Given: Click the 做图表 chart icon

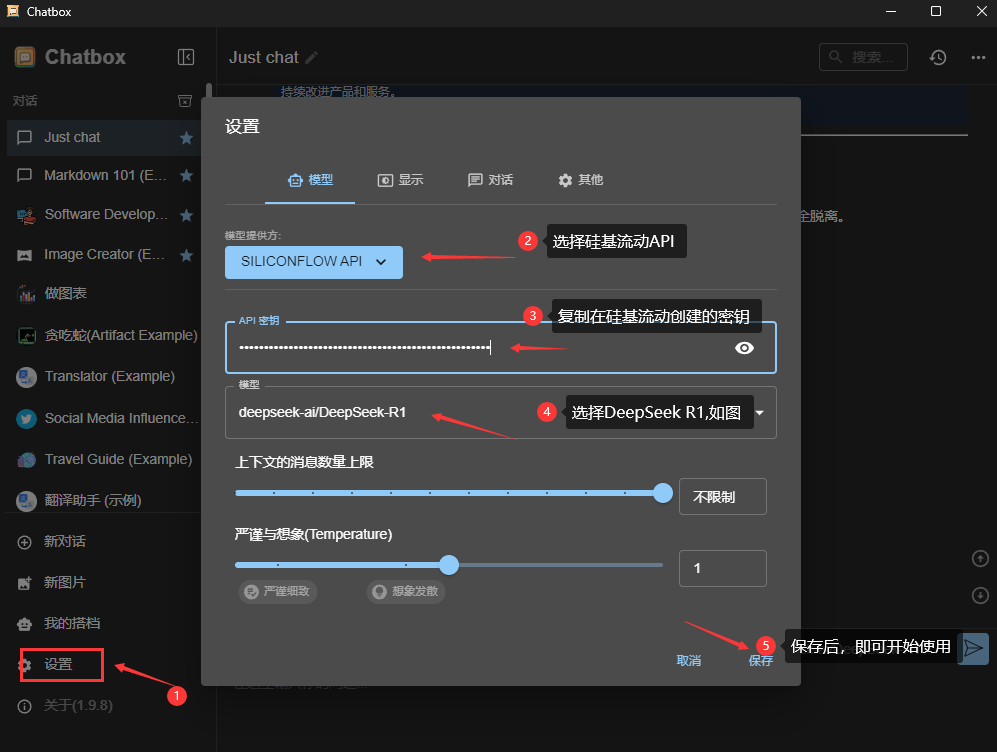Looking at the screenshot, I should point(26,294).
